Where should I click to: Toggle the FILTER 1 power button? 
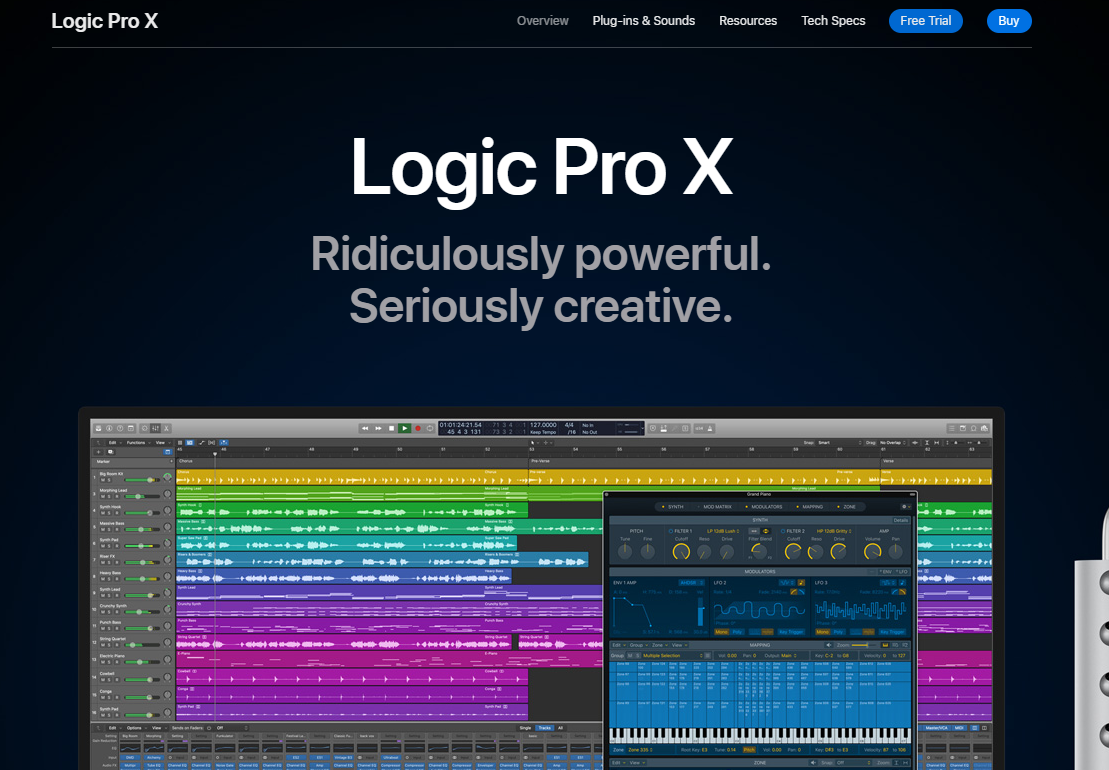[x=670, y=531]
